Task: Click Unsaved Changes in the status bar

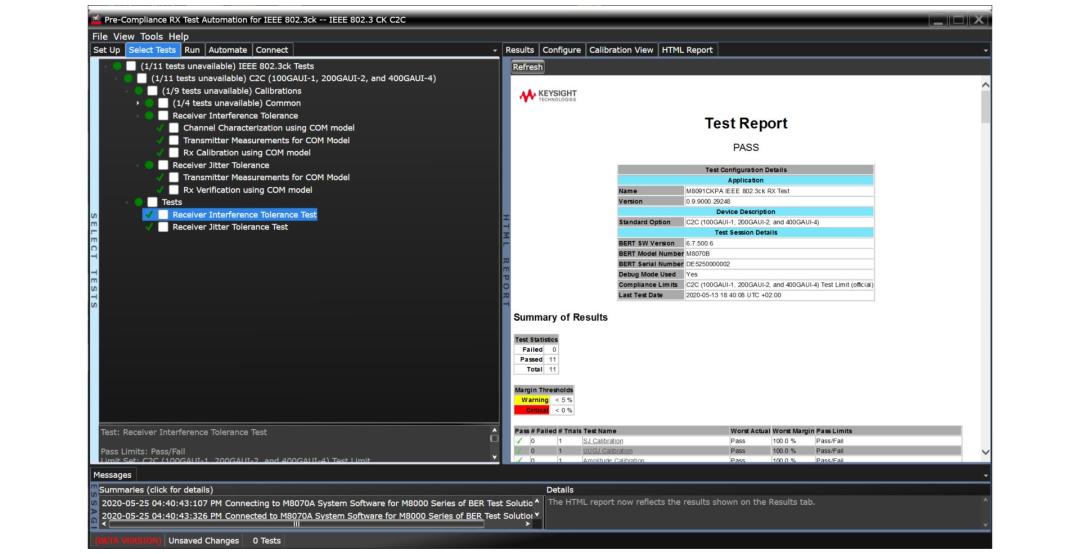Action: point(204,541)
